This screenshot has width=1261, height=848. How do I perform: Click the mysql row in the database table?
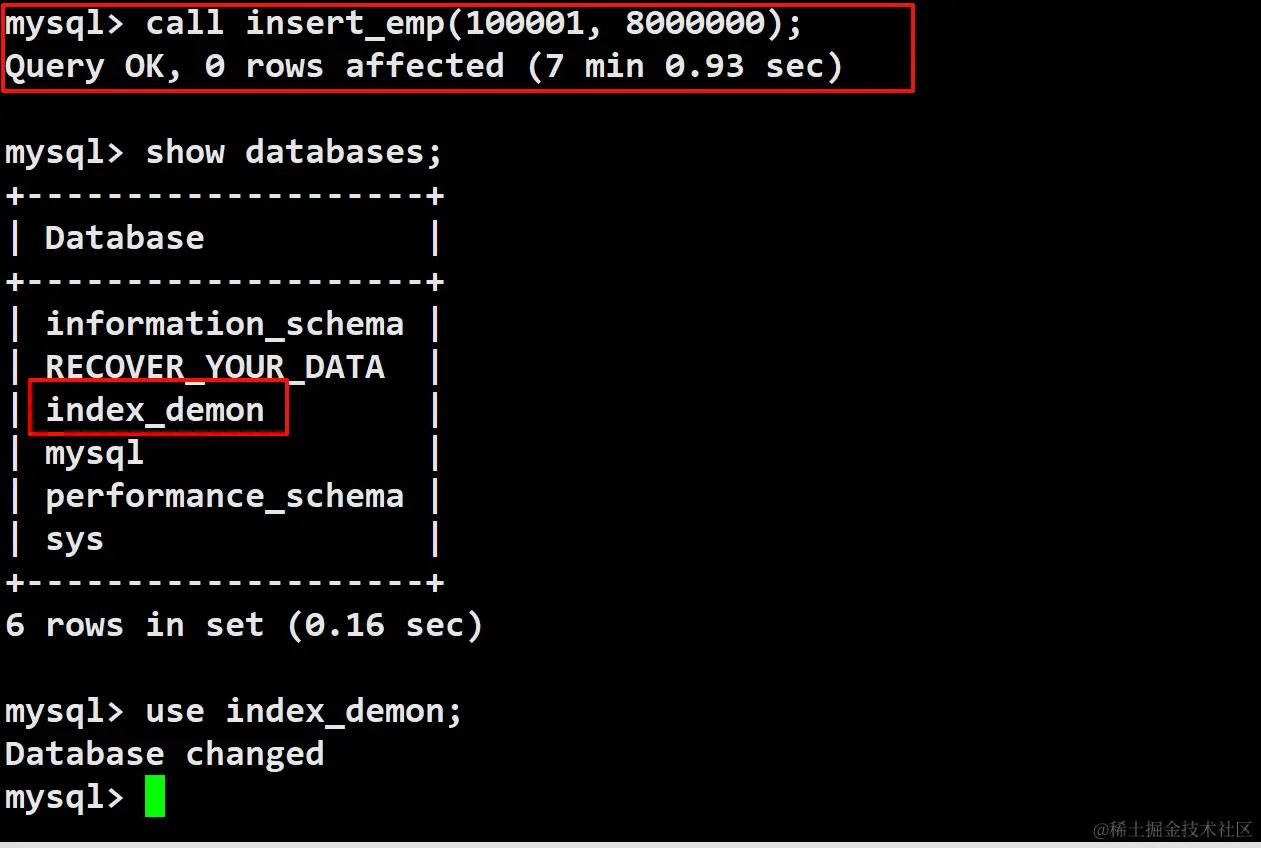[x=94, y=453]
